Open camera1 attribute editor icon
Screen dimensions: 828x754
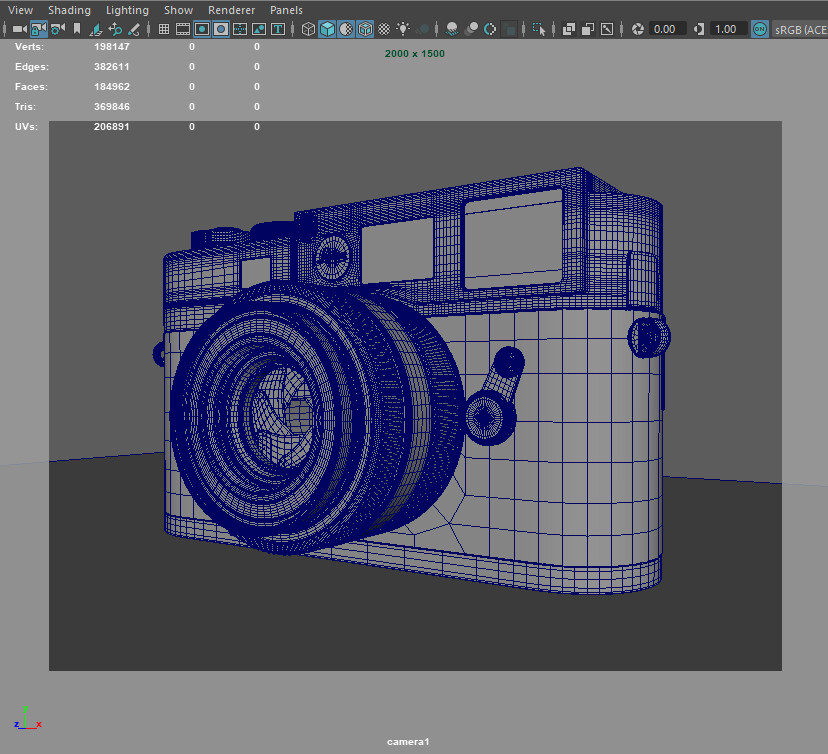click(x=58, y=29)
